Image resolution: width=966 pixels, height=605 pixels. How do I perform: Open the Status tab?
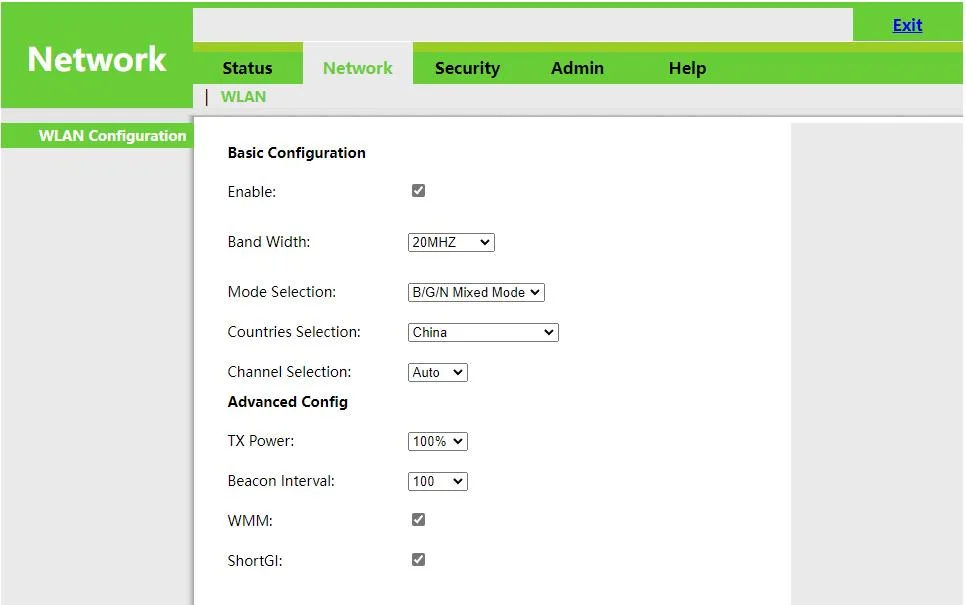click(247, 68)
